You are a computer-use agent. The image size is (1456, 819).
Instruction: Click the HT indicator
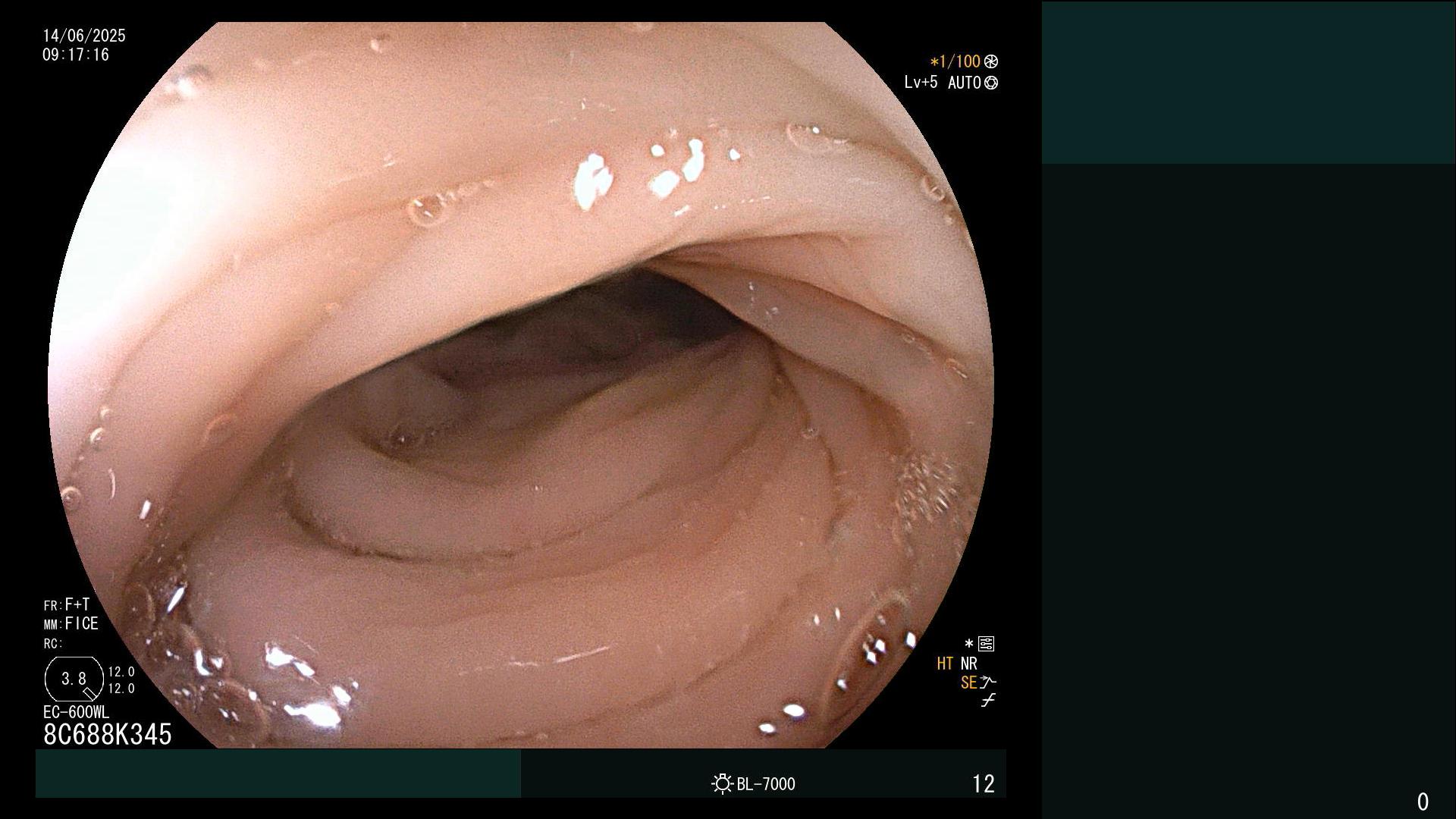[945, 664]
